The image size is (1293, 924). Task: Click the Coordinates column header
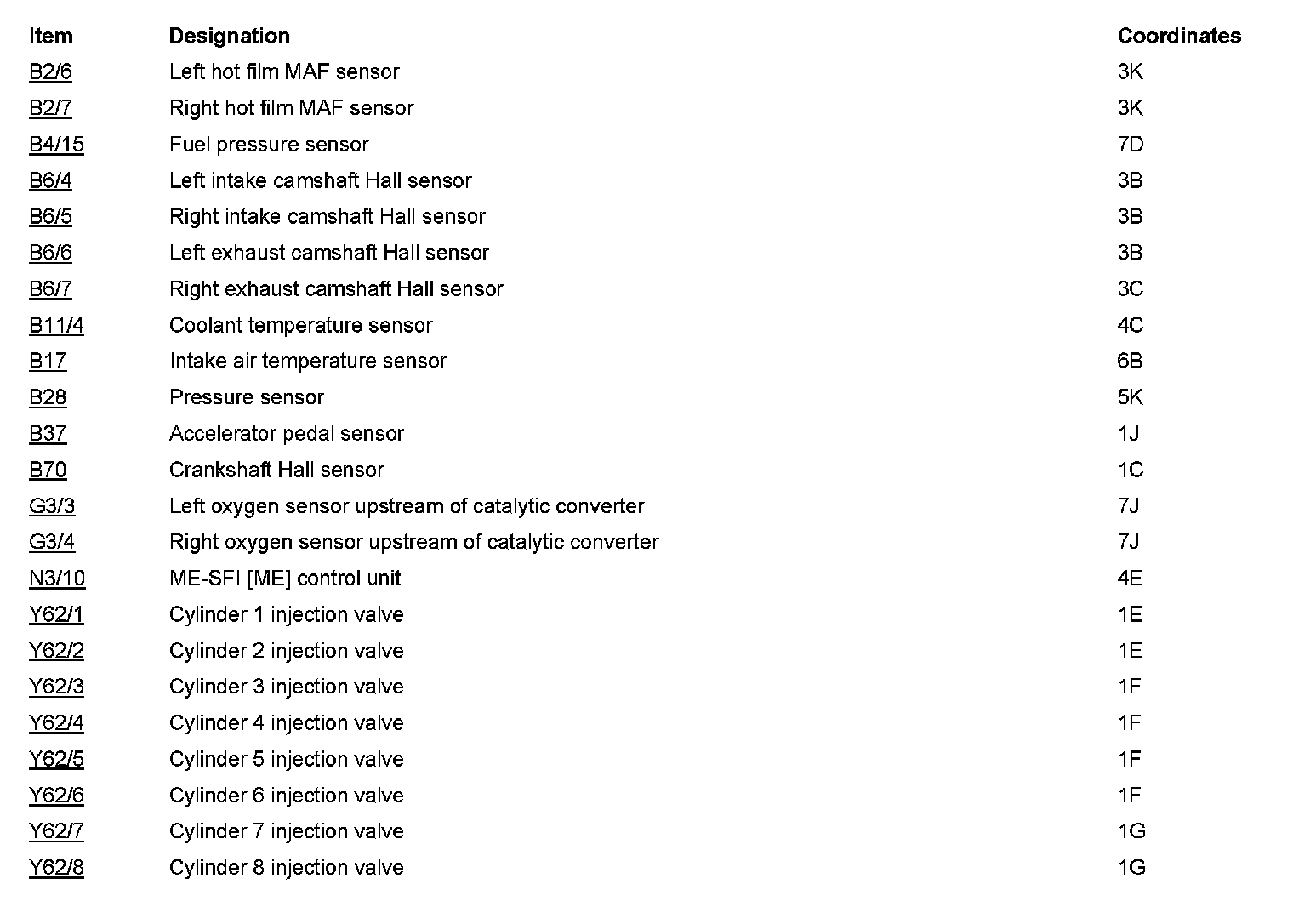pos(1178,36)
